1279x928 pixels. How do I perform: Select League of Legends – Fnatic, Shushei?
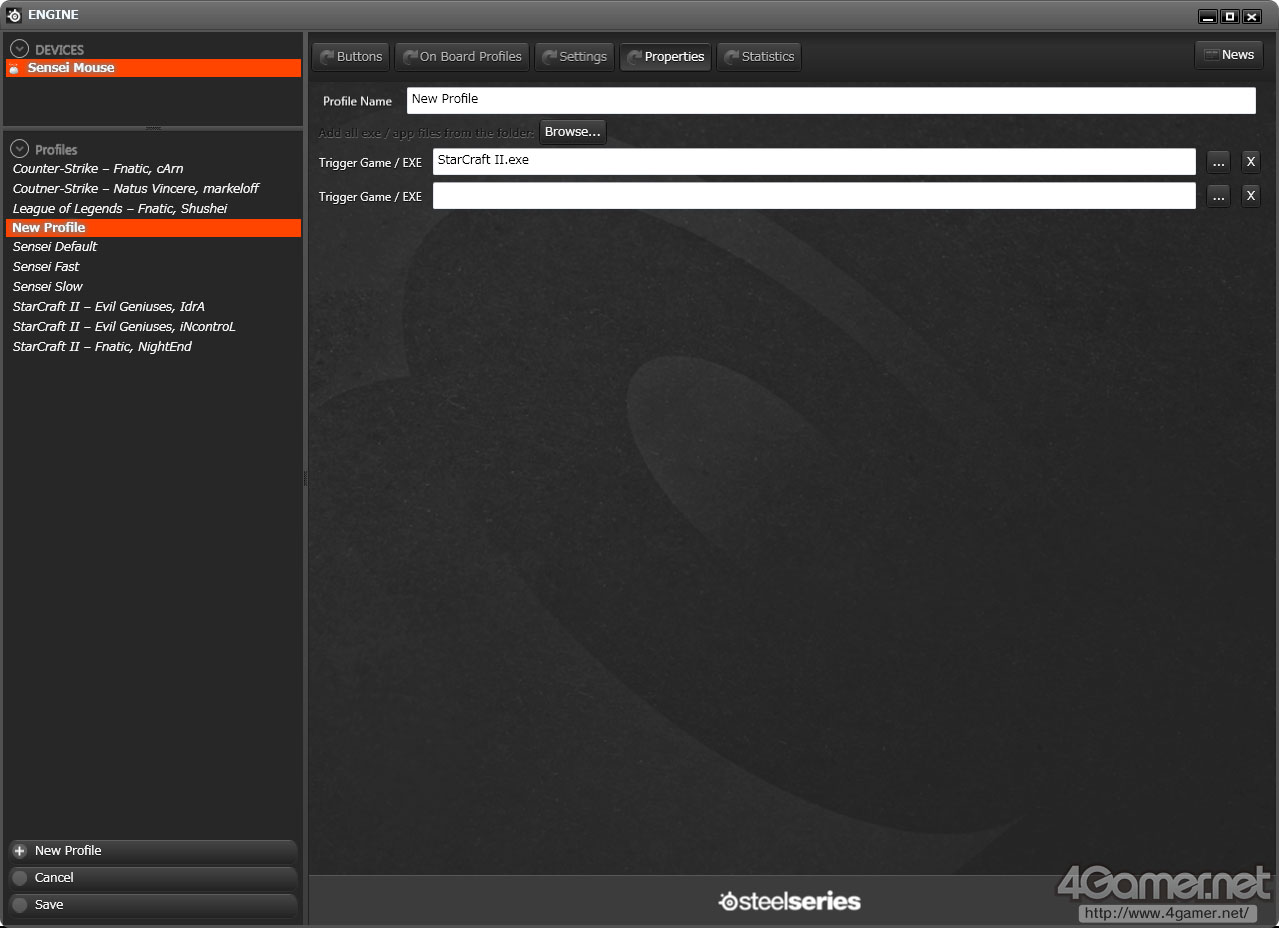[120, 209]
